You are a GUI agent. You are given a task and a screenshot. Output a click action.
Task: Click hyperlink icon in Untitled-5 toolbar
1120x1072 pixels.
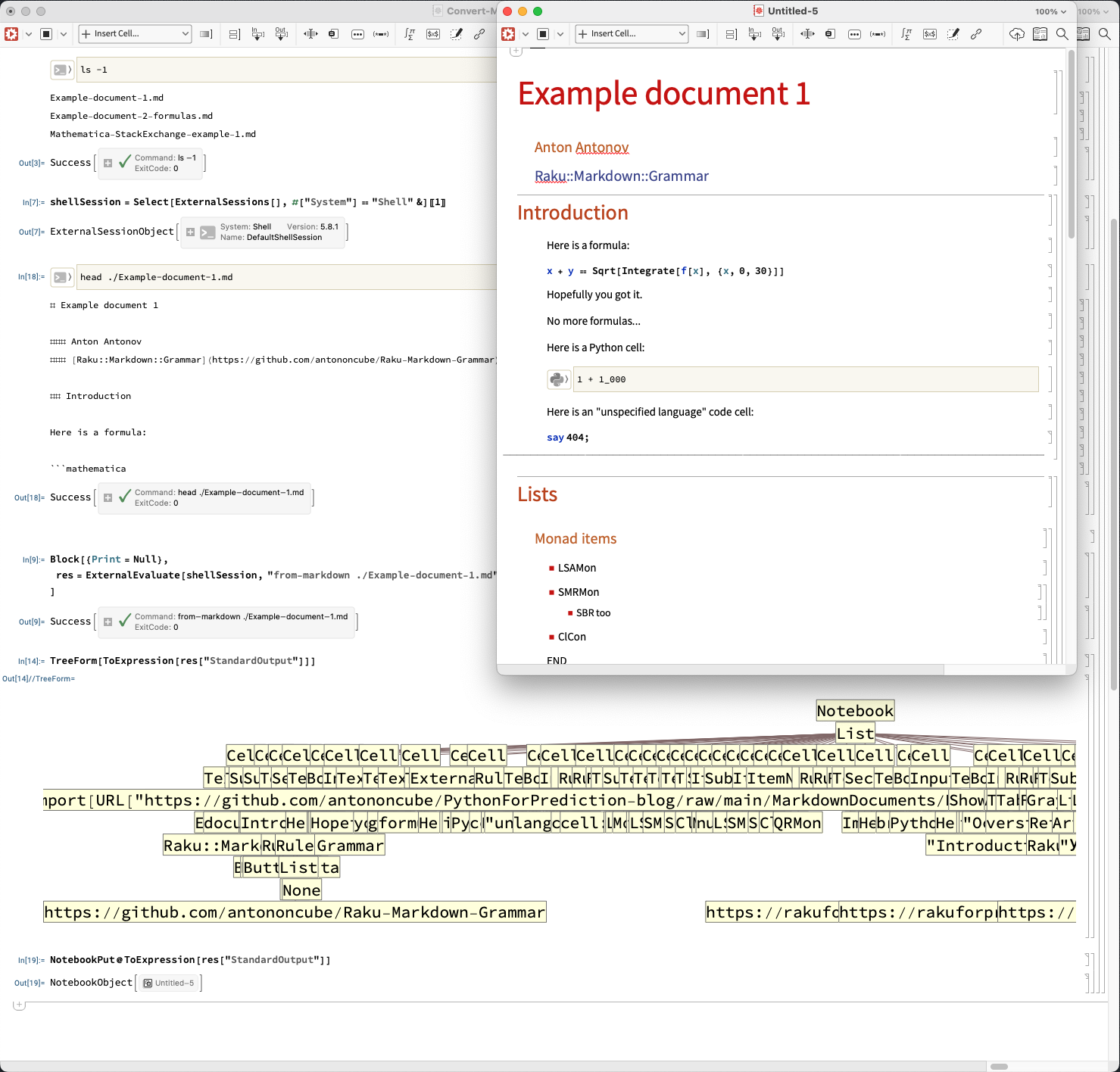tap(976, 34)
